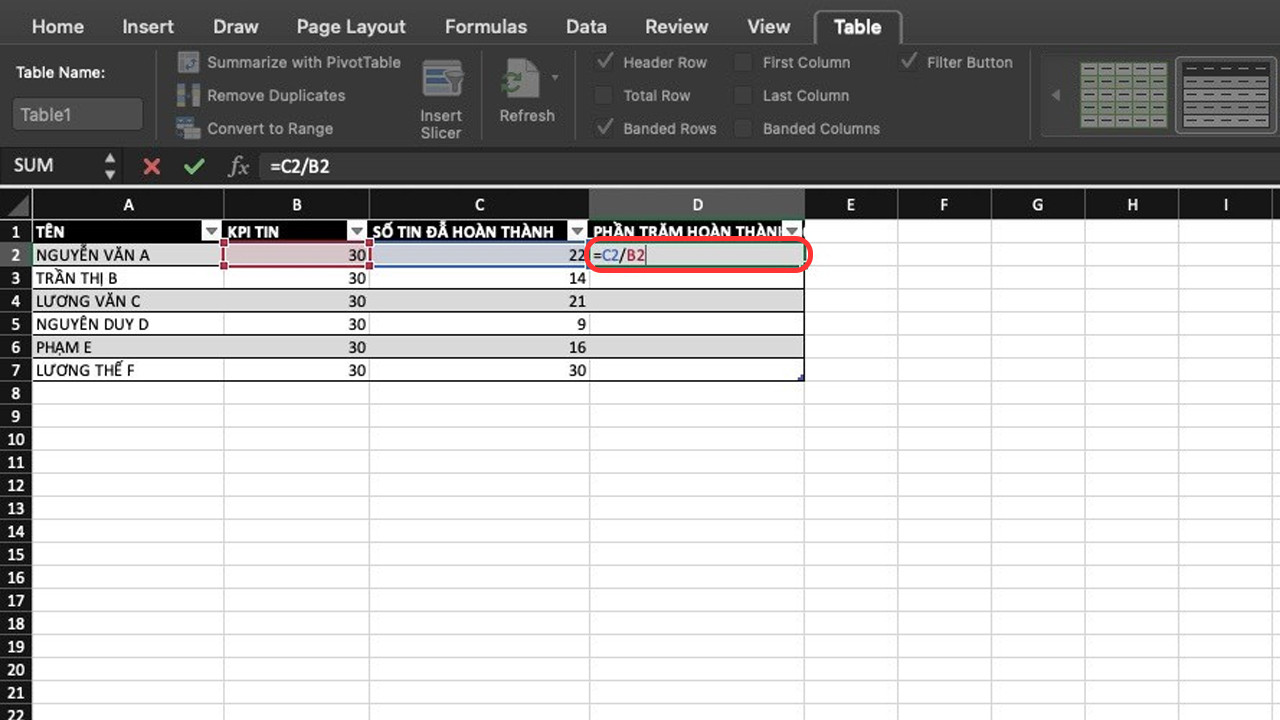Switch to the Insert tab

(x=148, y=27)
